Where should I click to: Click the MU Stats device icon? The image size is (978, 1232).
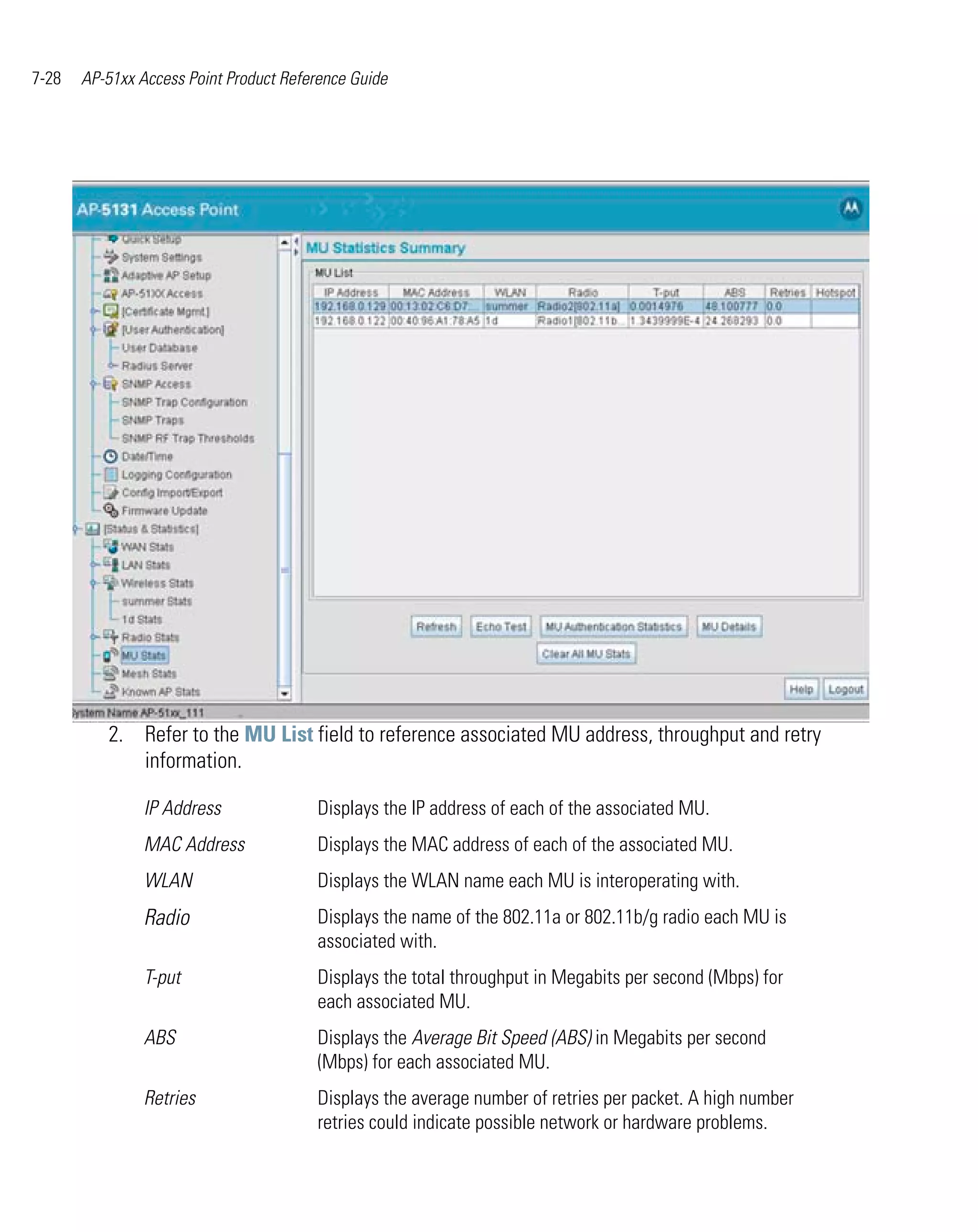tap(111, 655)
